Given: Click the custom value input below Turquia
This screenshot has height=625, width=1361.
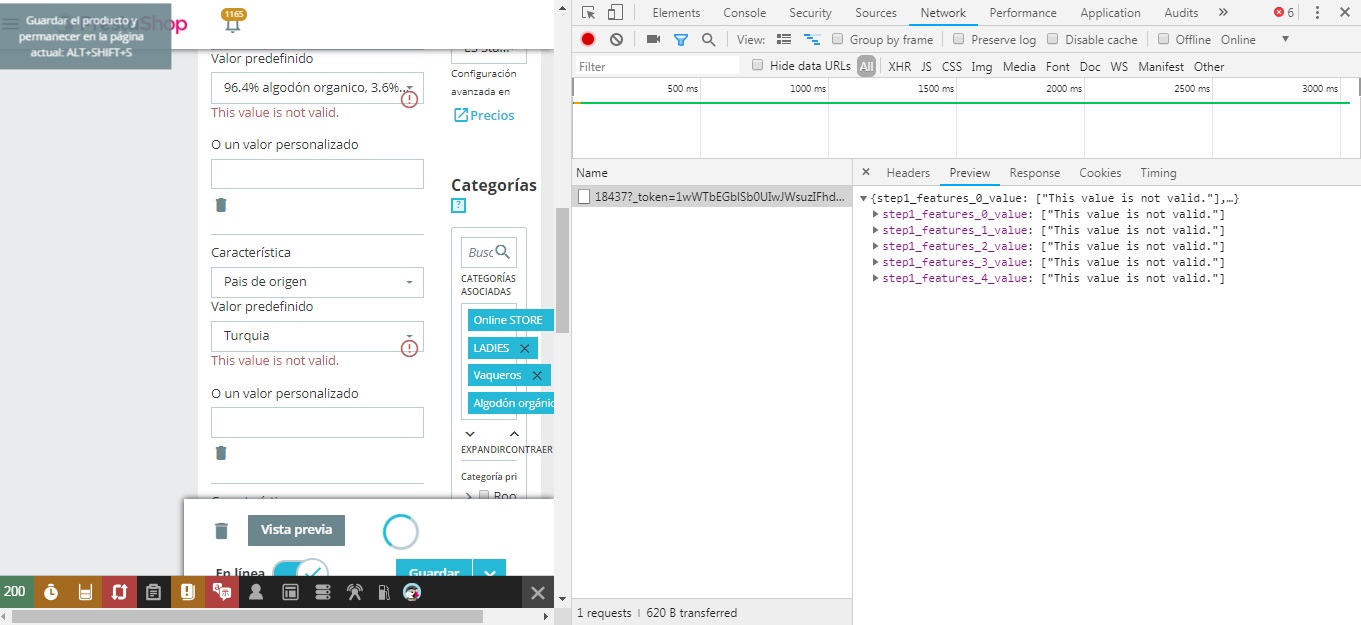Looking at the screenshot, I should pos(317,422).
